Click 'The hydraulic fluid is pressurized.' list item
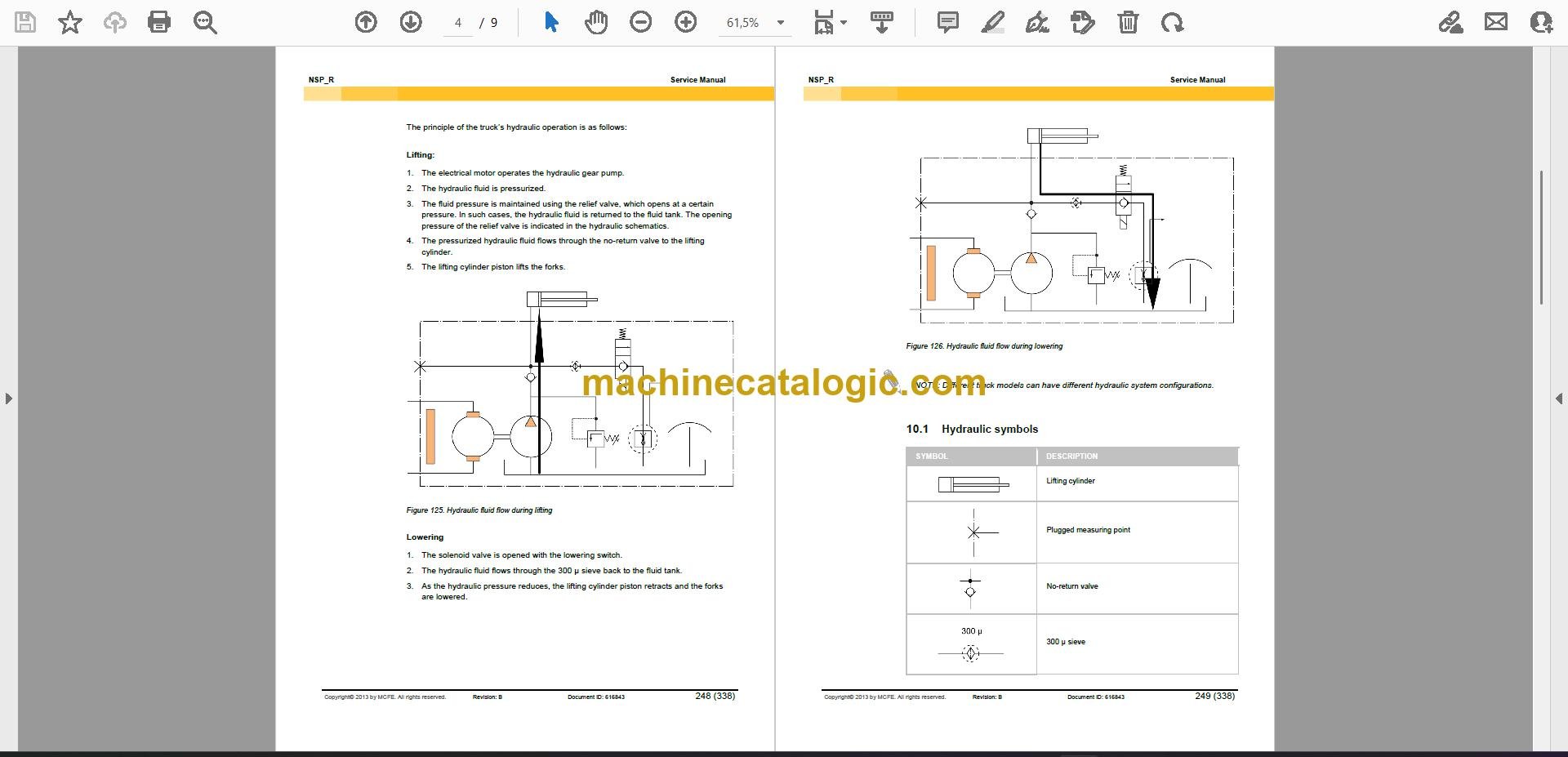The width and height of the screenshot is (1568, 757). (x=483, y=189)
